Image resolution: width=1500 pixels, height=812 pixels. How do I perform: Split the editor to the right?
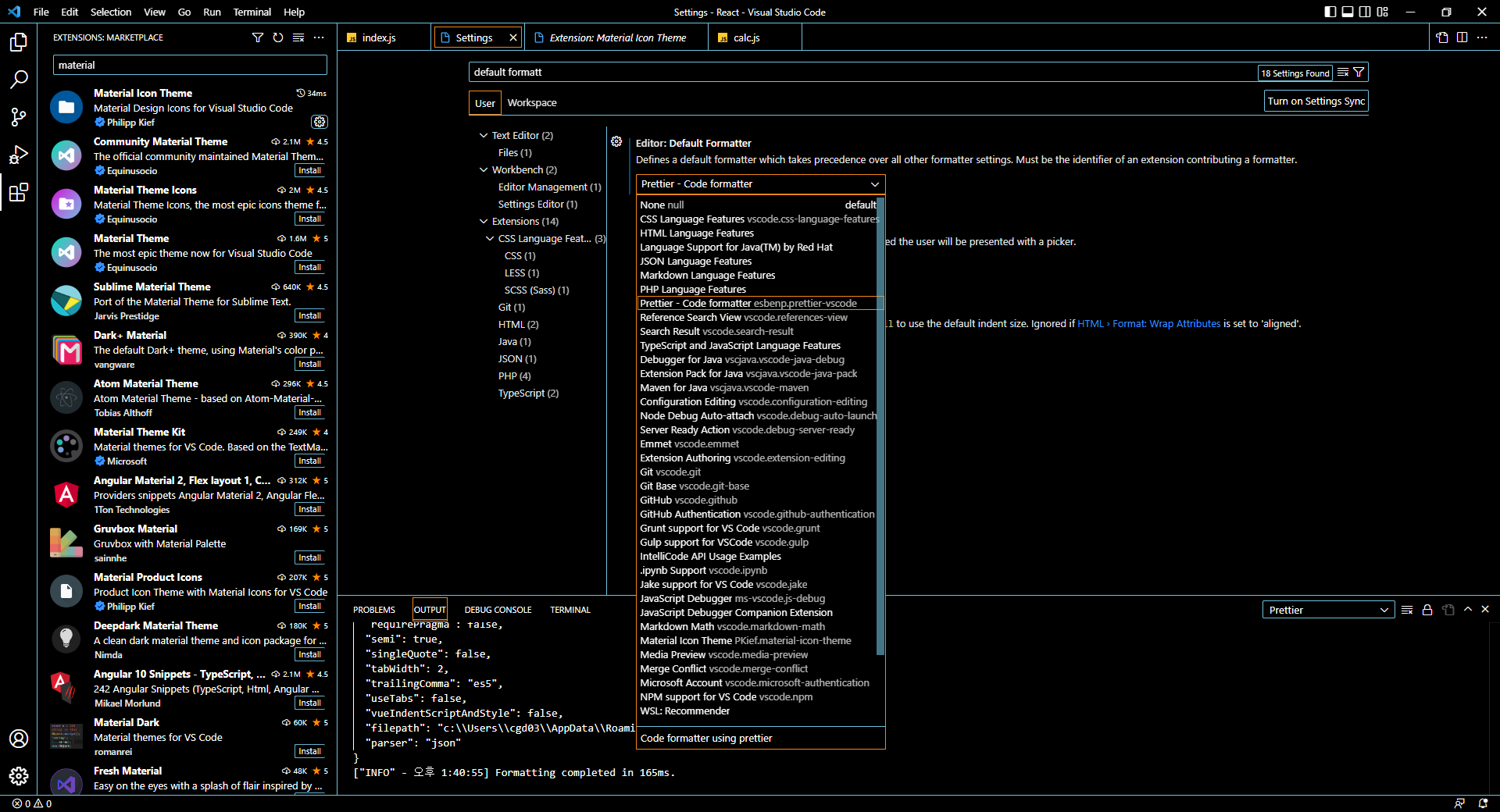1462,37
